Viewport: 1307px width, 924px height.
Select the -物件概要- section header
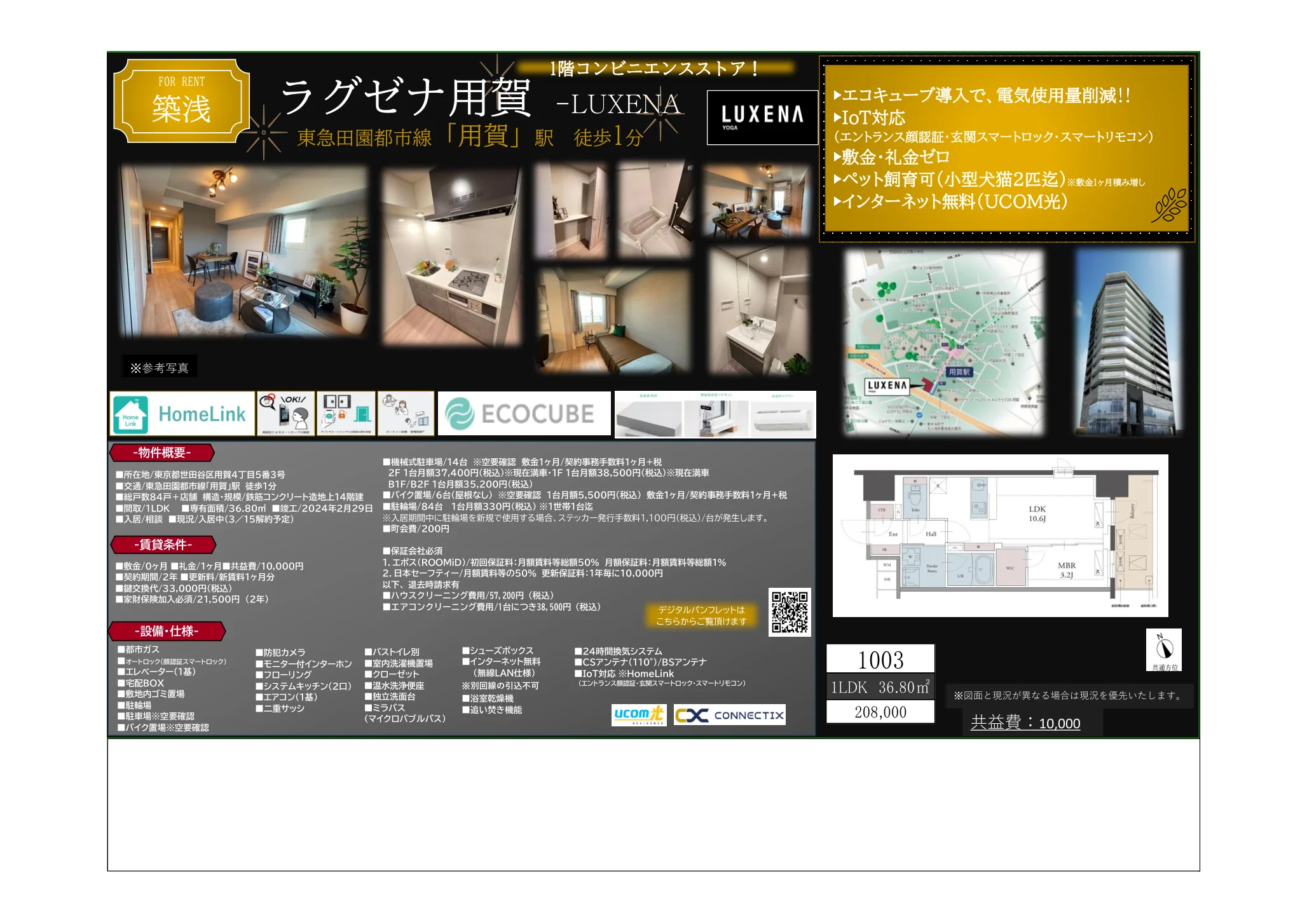tap(162, 452)
